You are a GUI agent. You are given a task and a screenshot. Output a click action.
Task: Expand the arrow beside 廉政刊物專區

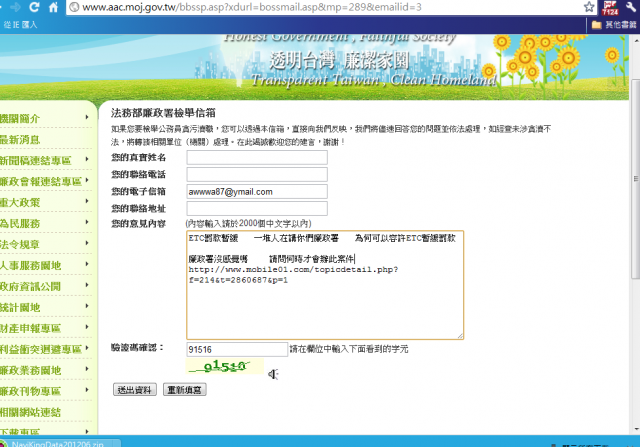click(87, 390)
